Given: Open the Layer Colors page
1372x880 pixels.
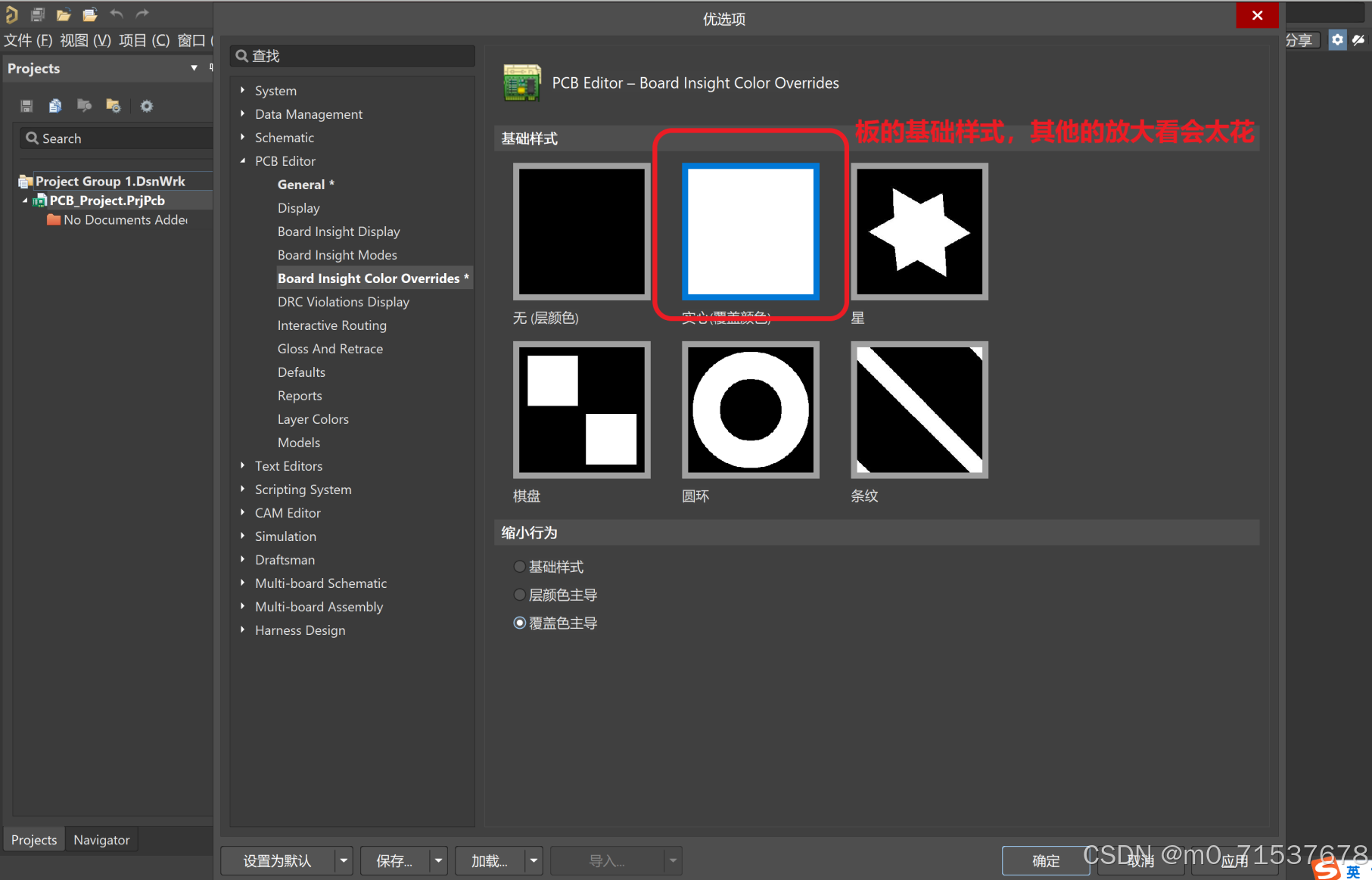Looking at the screenshot, I should tap(313, 418).
